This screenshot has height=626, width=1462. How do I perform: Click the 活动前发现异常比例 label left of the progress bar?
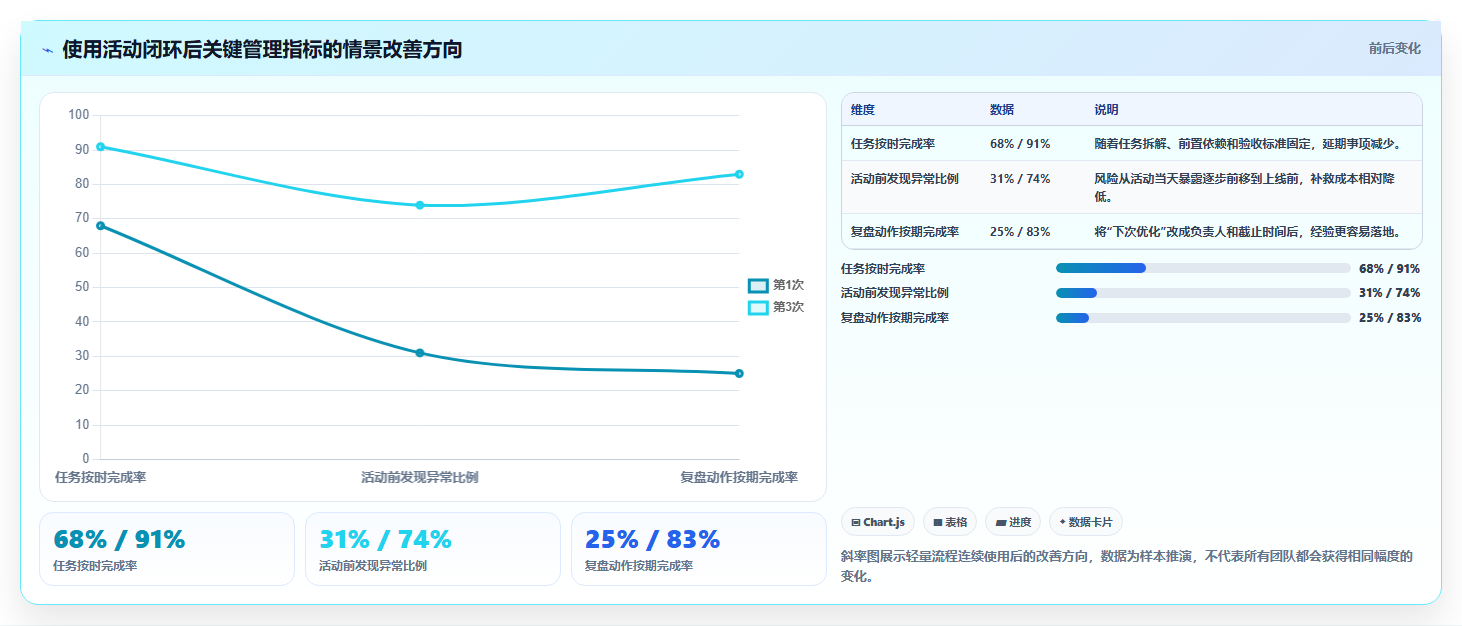895,293
